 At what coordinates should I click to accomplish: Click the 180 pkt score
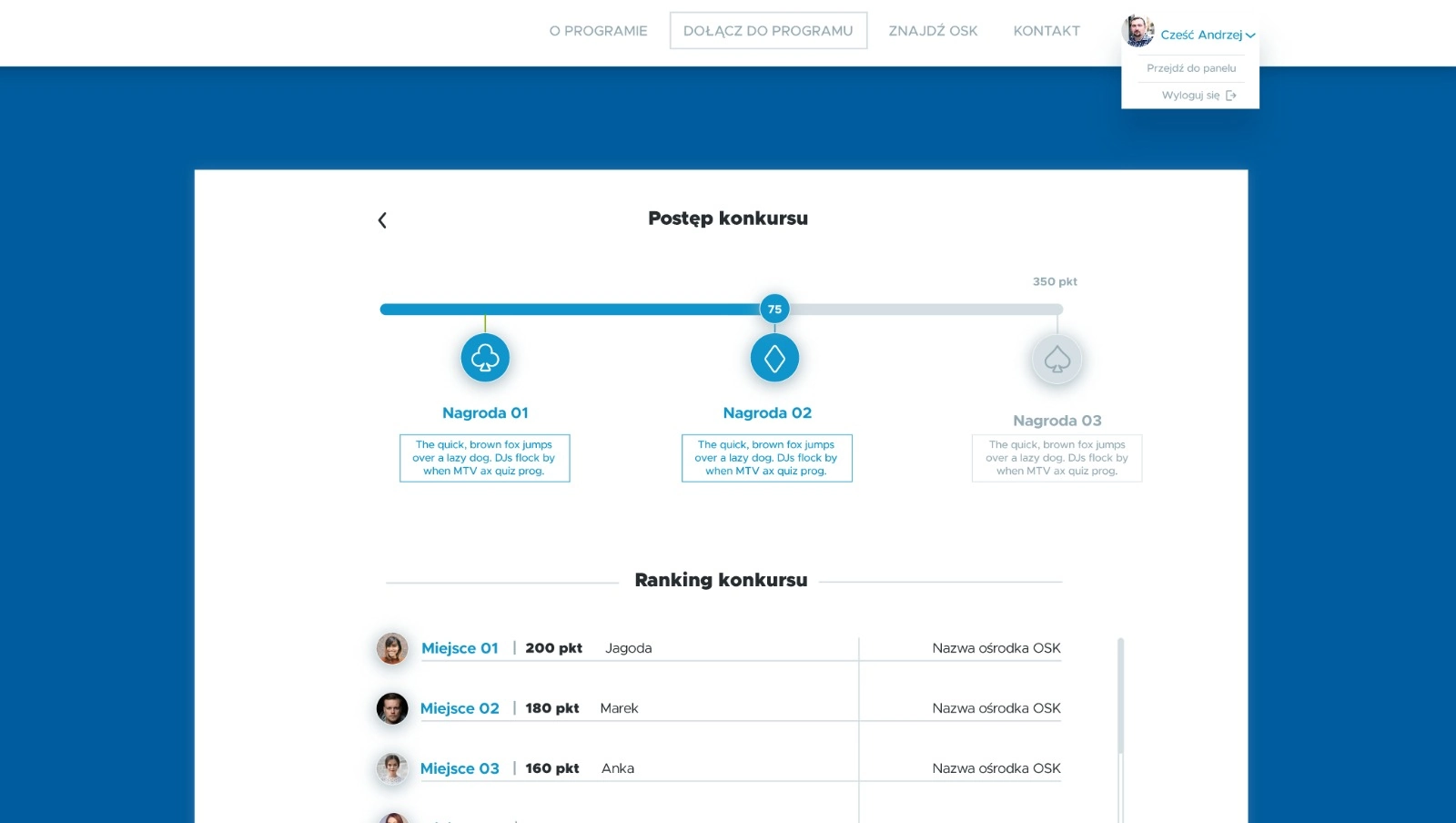pos(551,708)
